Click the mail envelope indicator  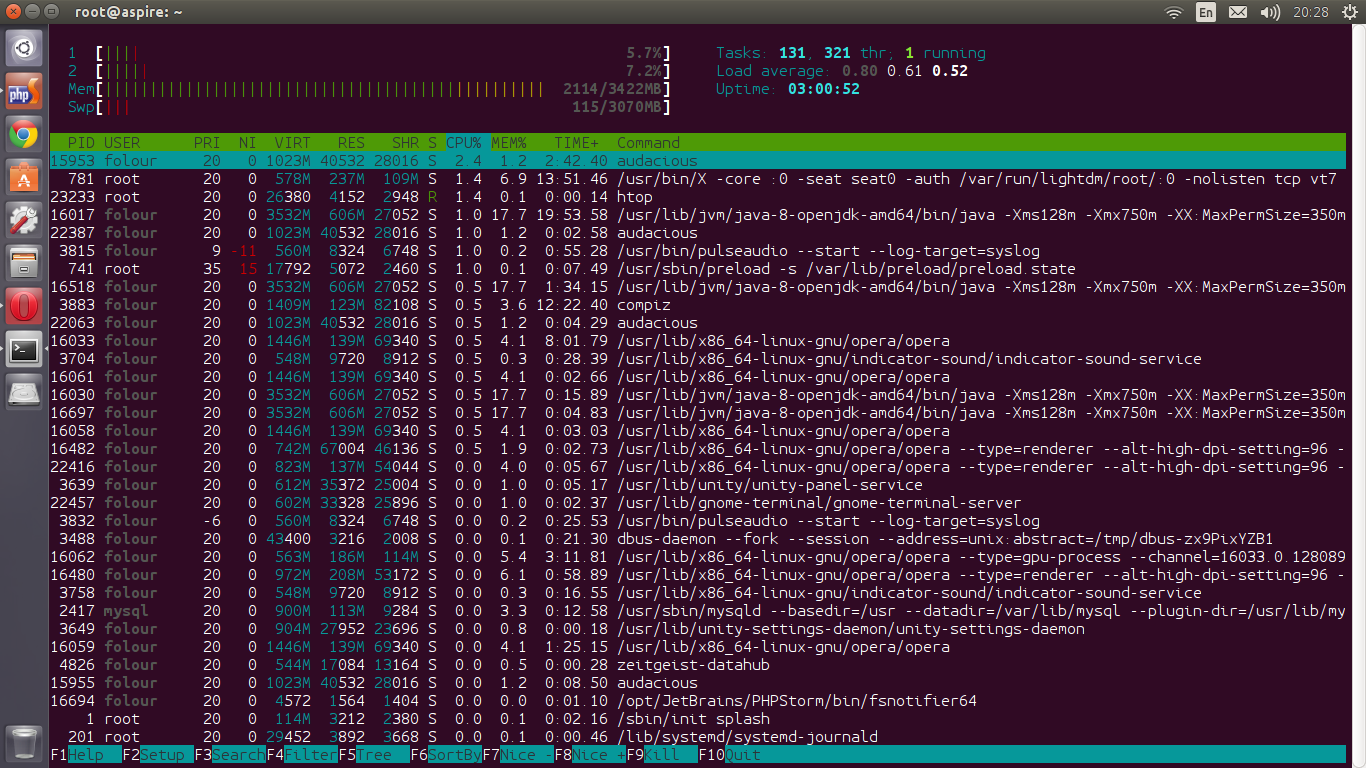[x=1238, y=12]
